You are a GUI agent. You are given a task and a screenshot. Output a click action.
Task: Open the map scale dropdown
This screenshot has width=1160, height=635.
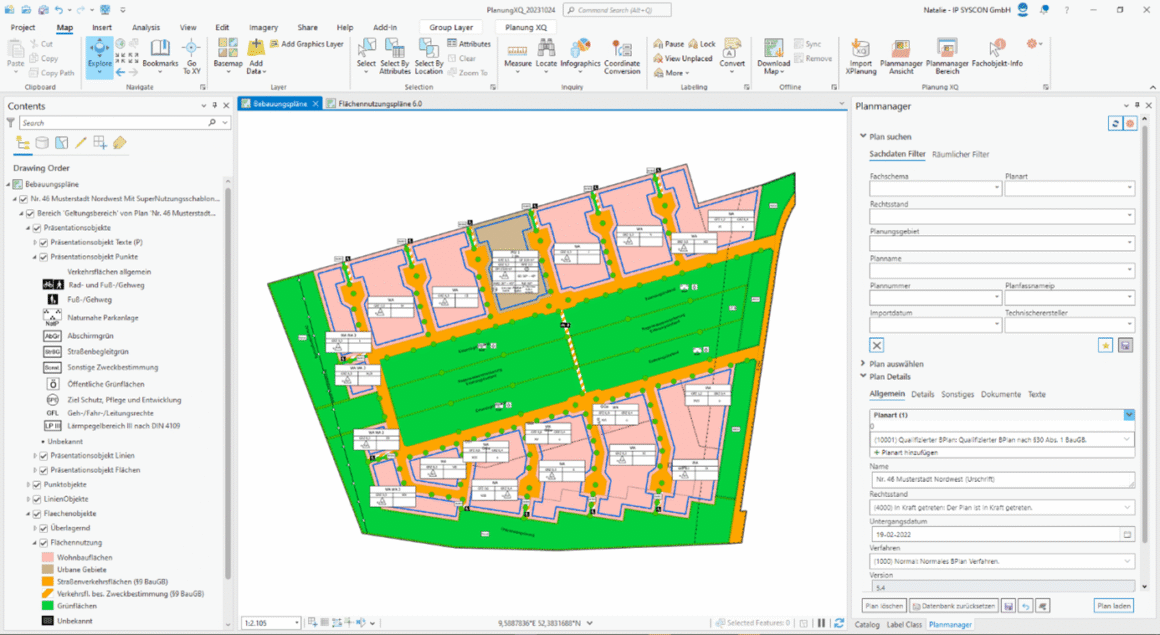coord(297,623)
